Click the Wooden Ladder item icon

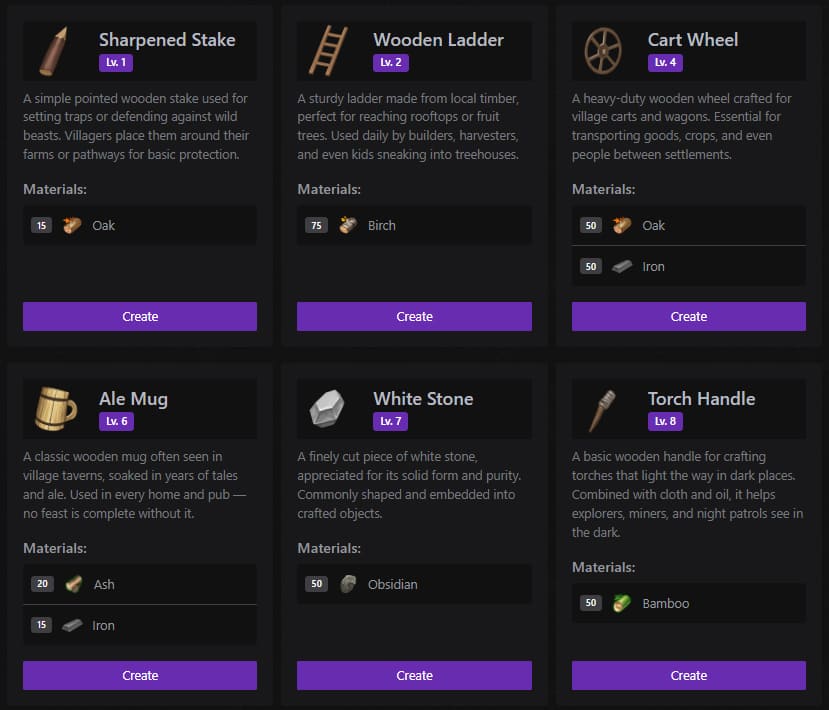pos(328,51)
